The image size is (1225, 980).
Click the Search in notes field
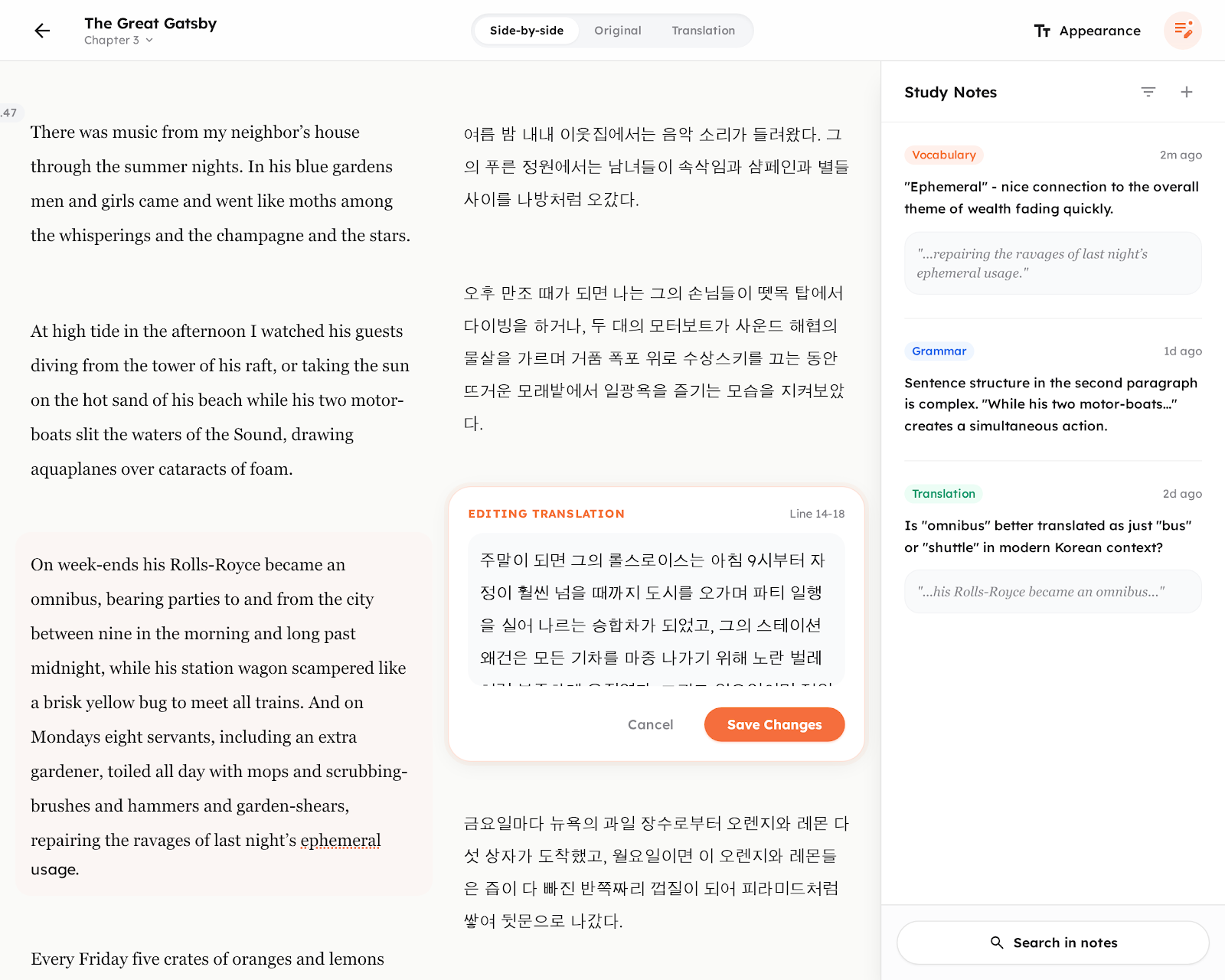(1053, 942)
